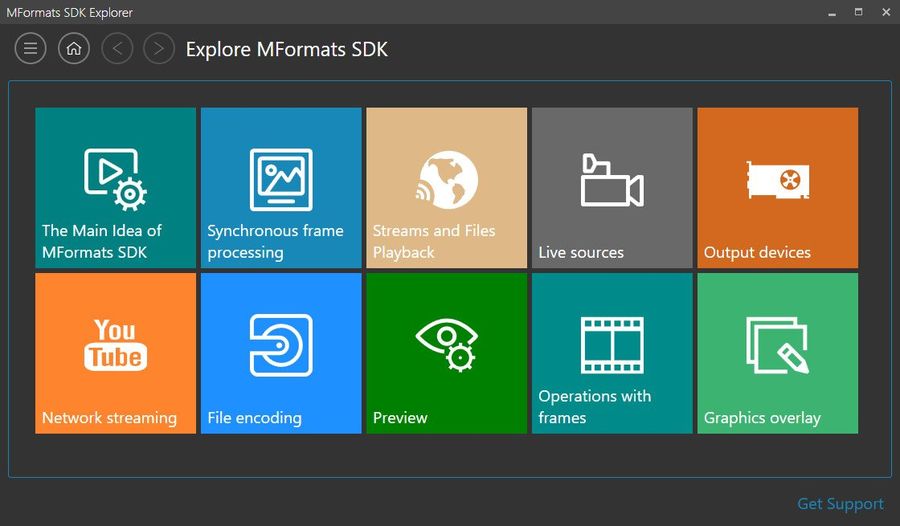Image resolution: width=900 pixels, height=526 pixels.
Task: Open The Main Idea of MFormats SDK tile
Action: pyautogui.click(x=115, y=188)
